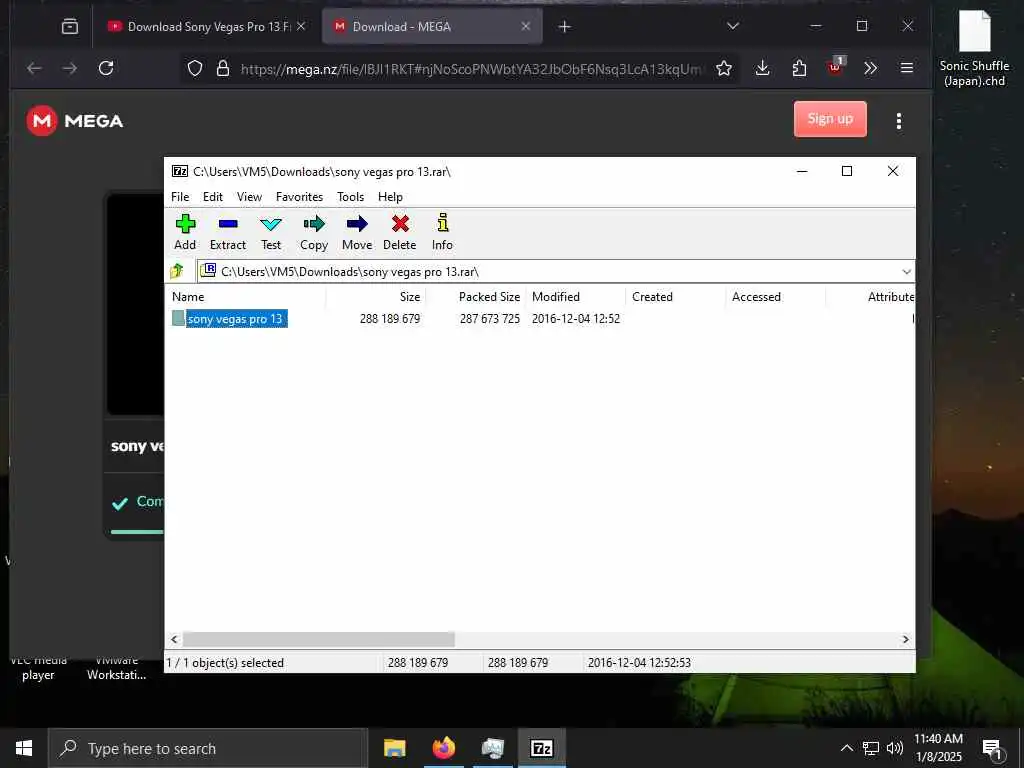Open the Edit menu in 7-Zip
Viewport: 1024px width, 768px height.
coord(213,197)
